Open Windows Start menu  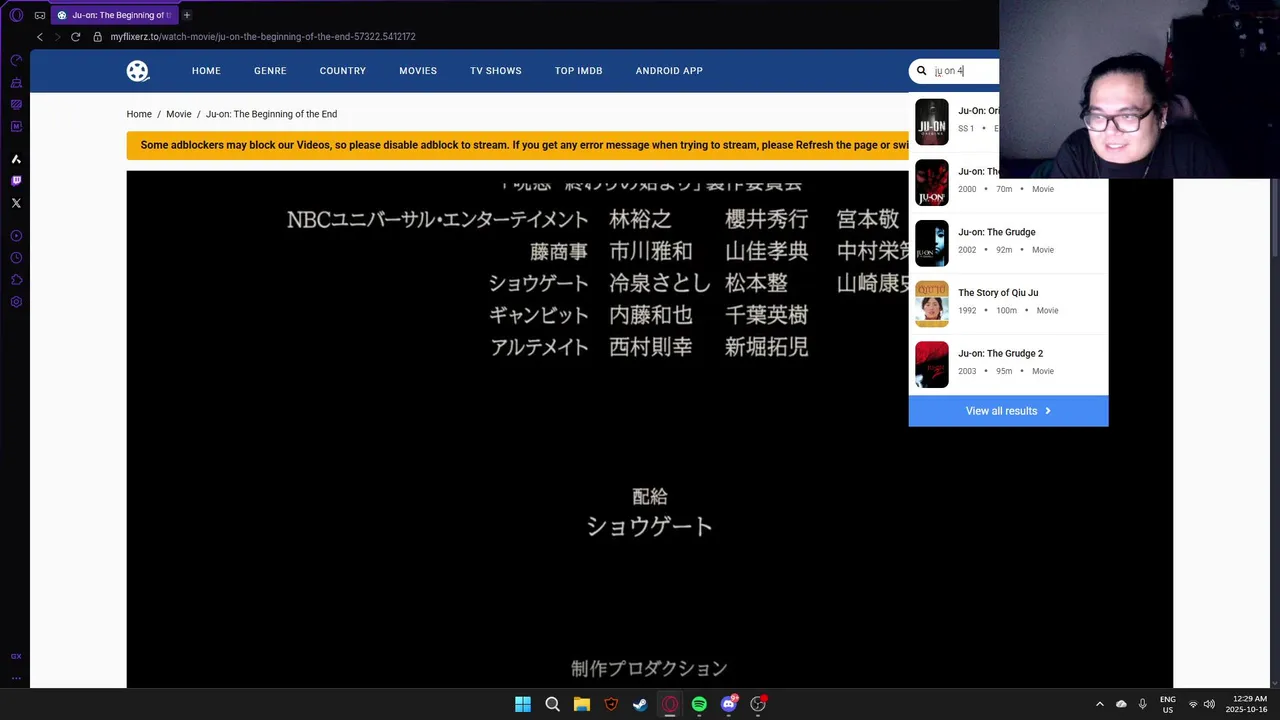click(523, 704)
